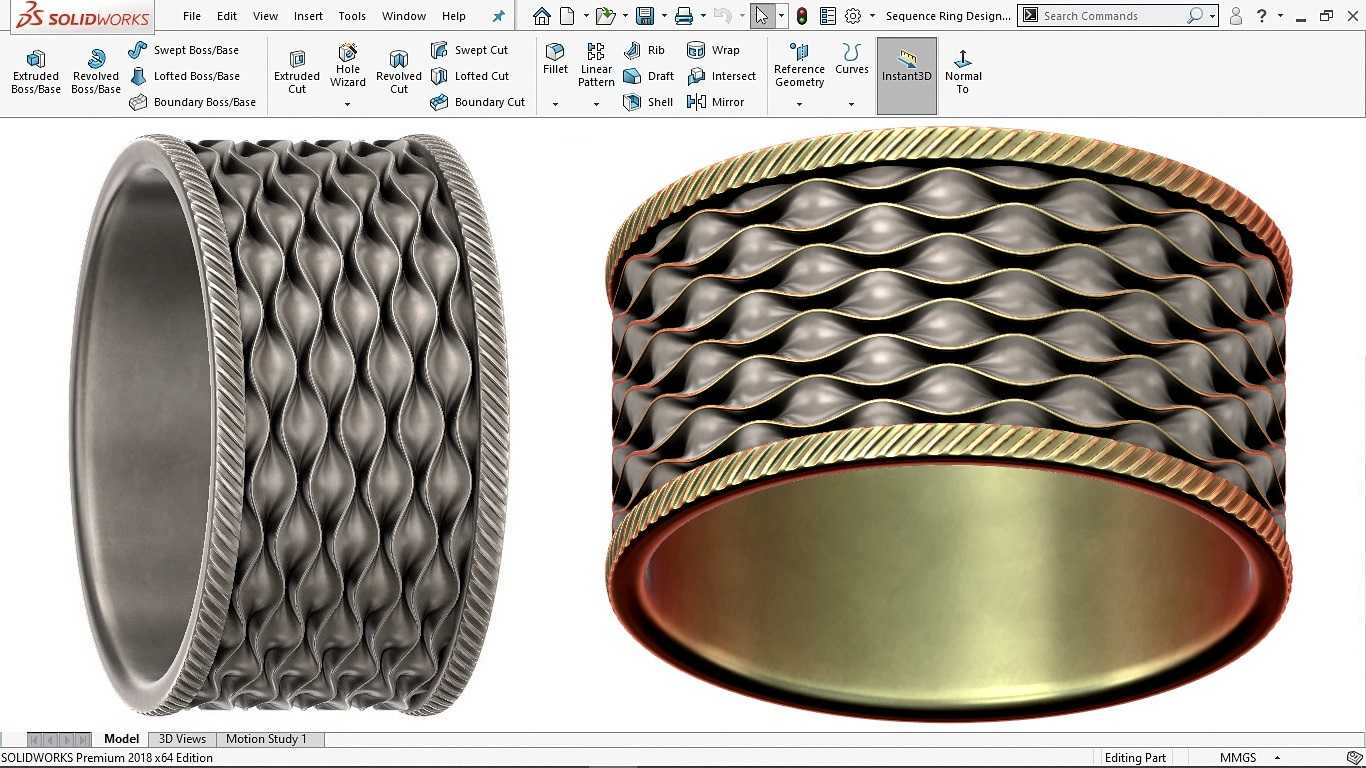Select the Wrap feature
Viewport: 1366px width, 768px height.
coord(714,50)
